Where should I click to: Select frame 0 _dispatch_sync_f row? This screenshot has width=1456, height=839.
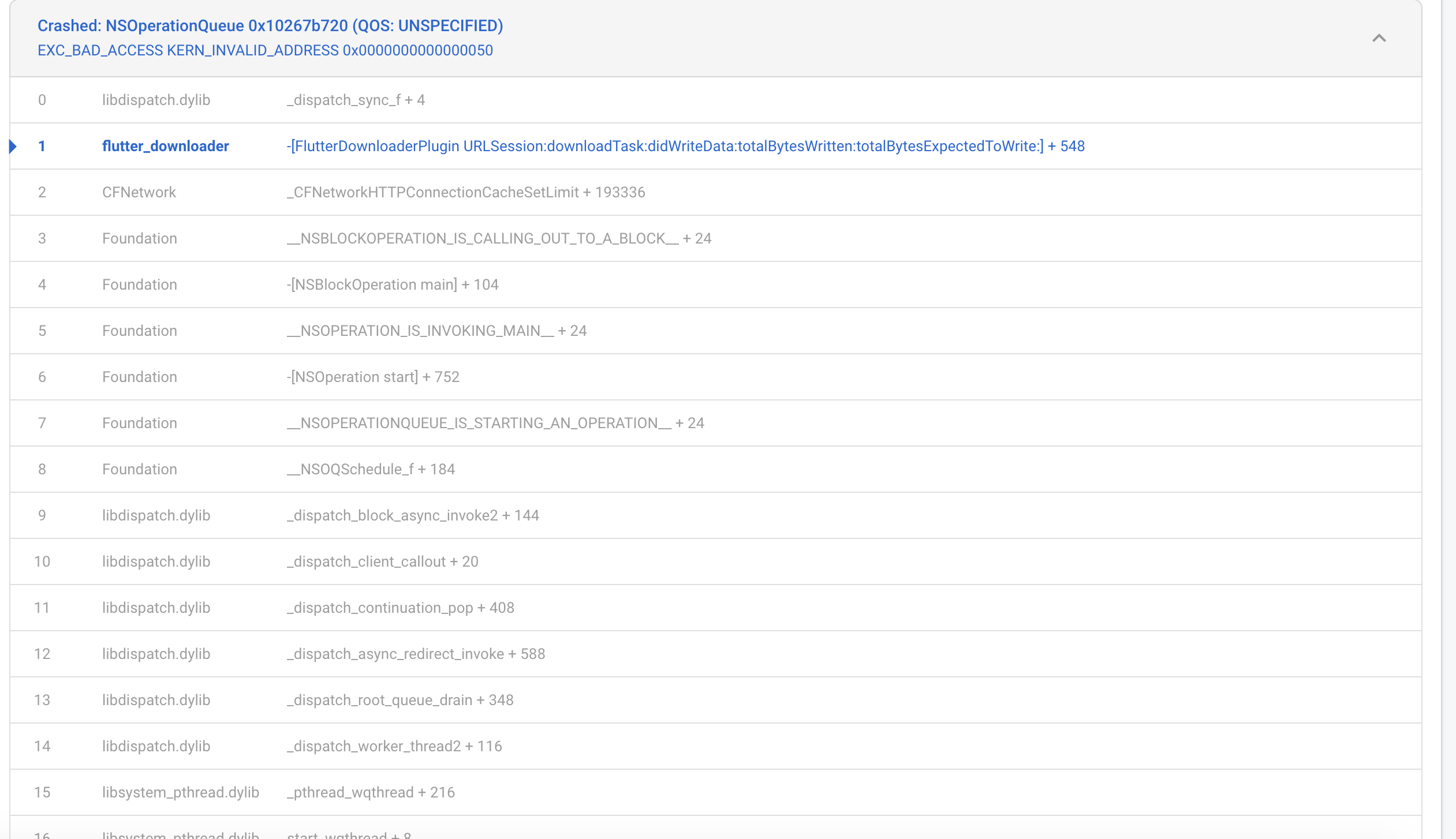click(356, 99)
